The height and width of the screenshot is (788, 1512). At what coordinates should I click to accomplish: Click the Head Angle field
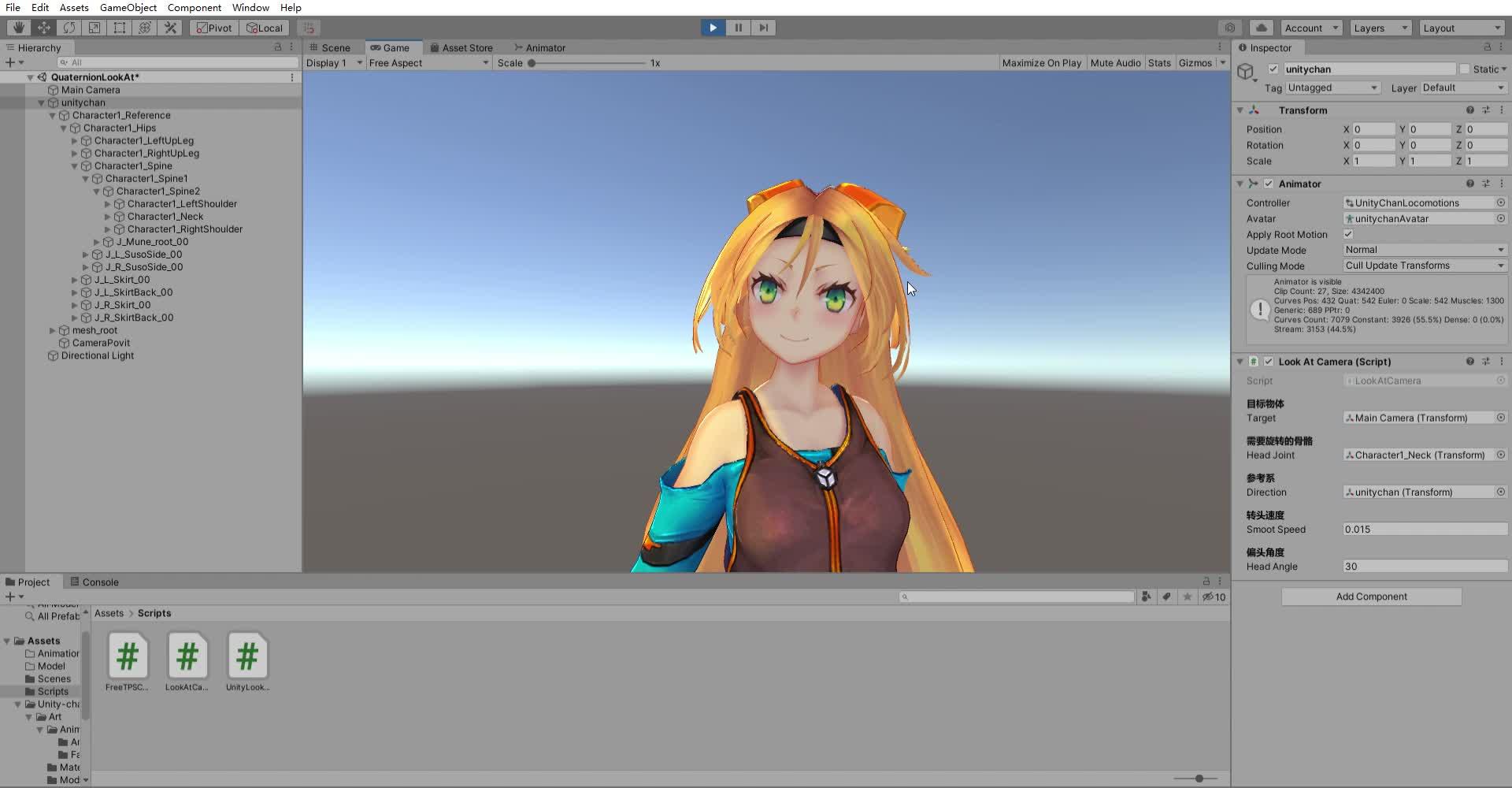click(x=1425, y=567)
